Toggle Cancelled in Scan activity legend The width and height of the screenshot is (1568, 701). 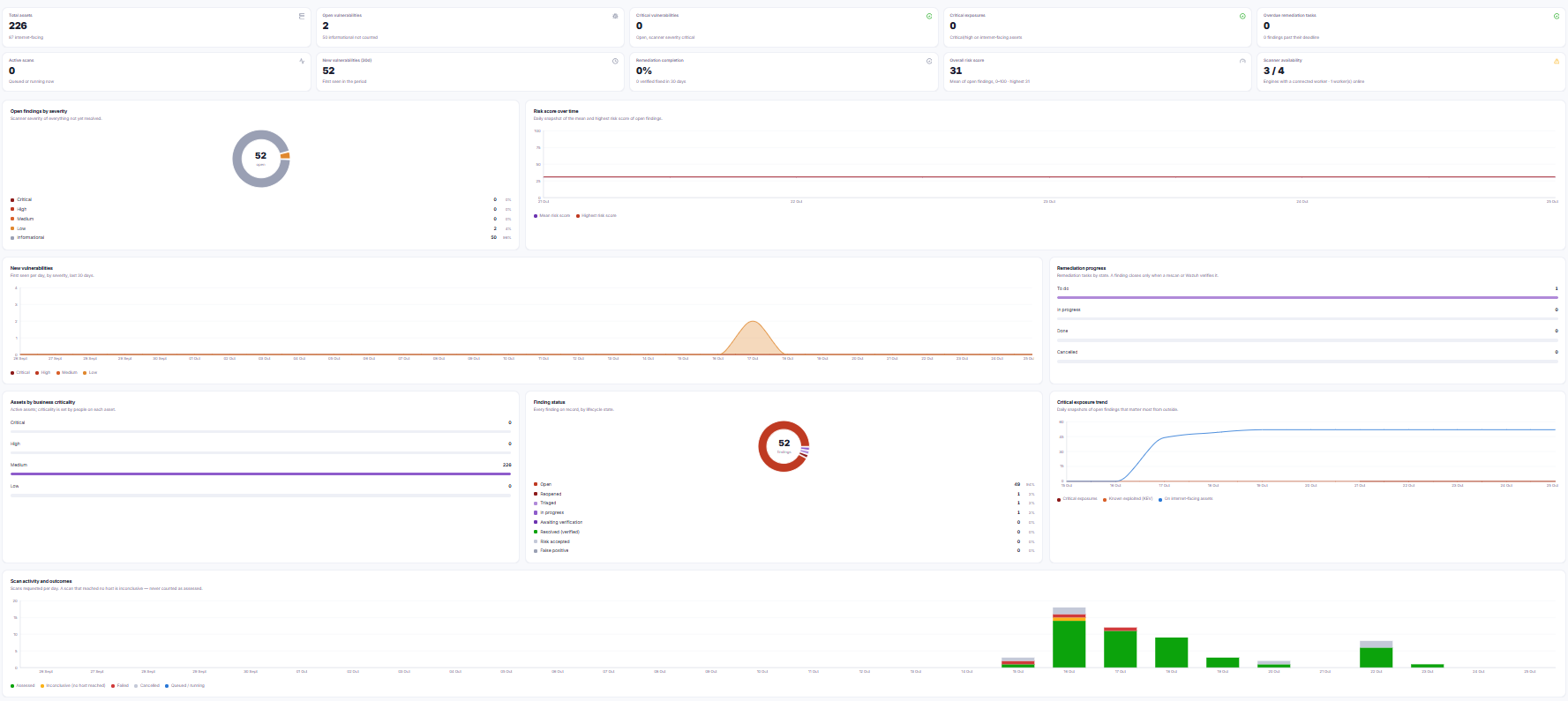pyautogui.click(x=147, y=686)
